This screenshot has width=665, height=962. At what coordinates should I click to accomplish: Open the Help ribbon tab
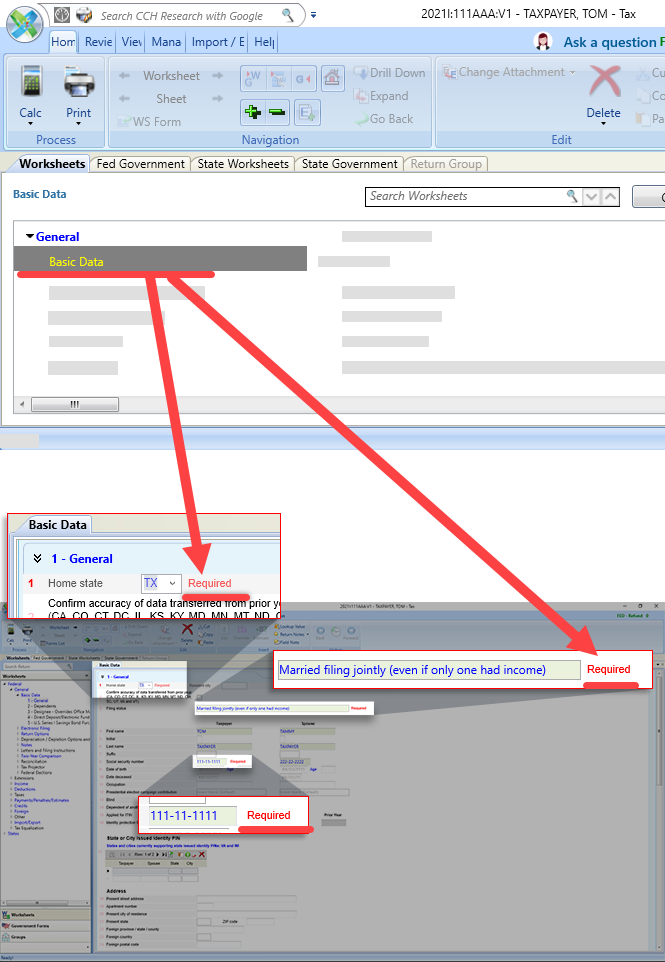click(264, 42)
